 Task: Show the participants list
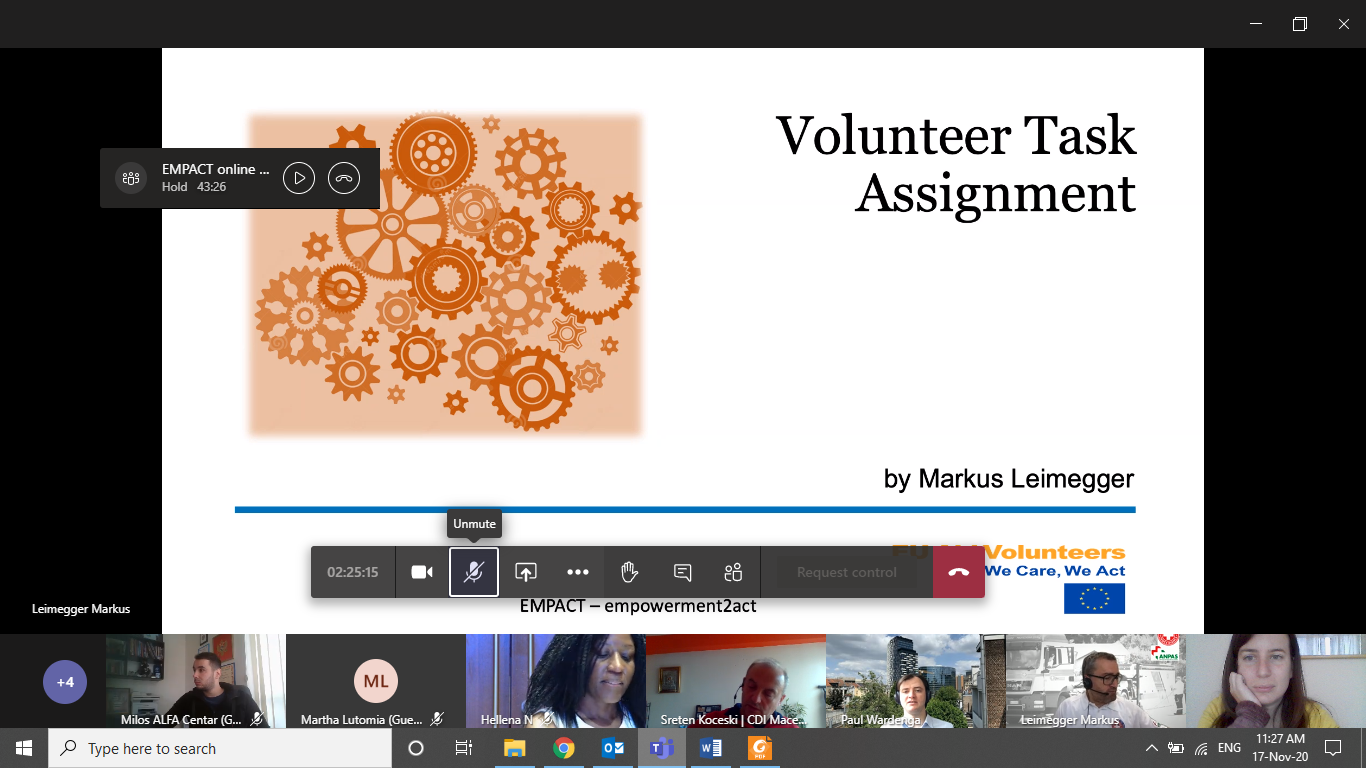pos(733,572)
